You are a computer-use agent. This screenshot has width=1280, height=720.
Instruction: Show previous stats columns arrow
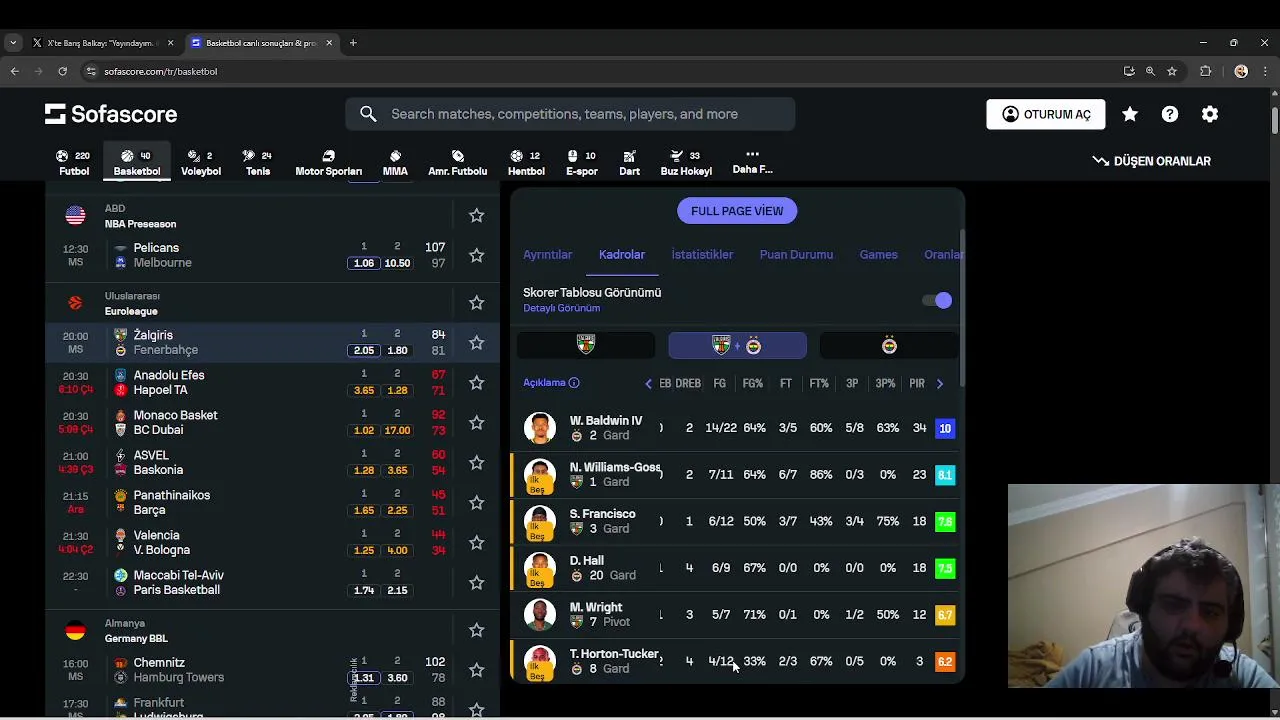point(648,383)
